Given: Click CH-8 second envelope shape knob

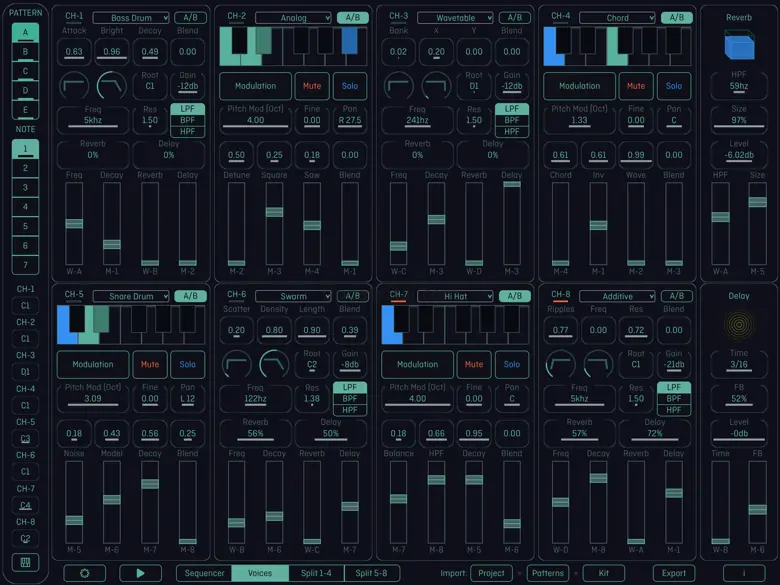Looking at the screenshot, I should coord(598,364).
